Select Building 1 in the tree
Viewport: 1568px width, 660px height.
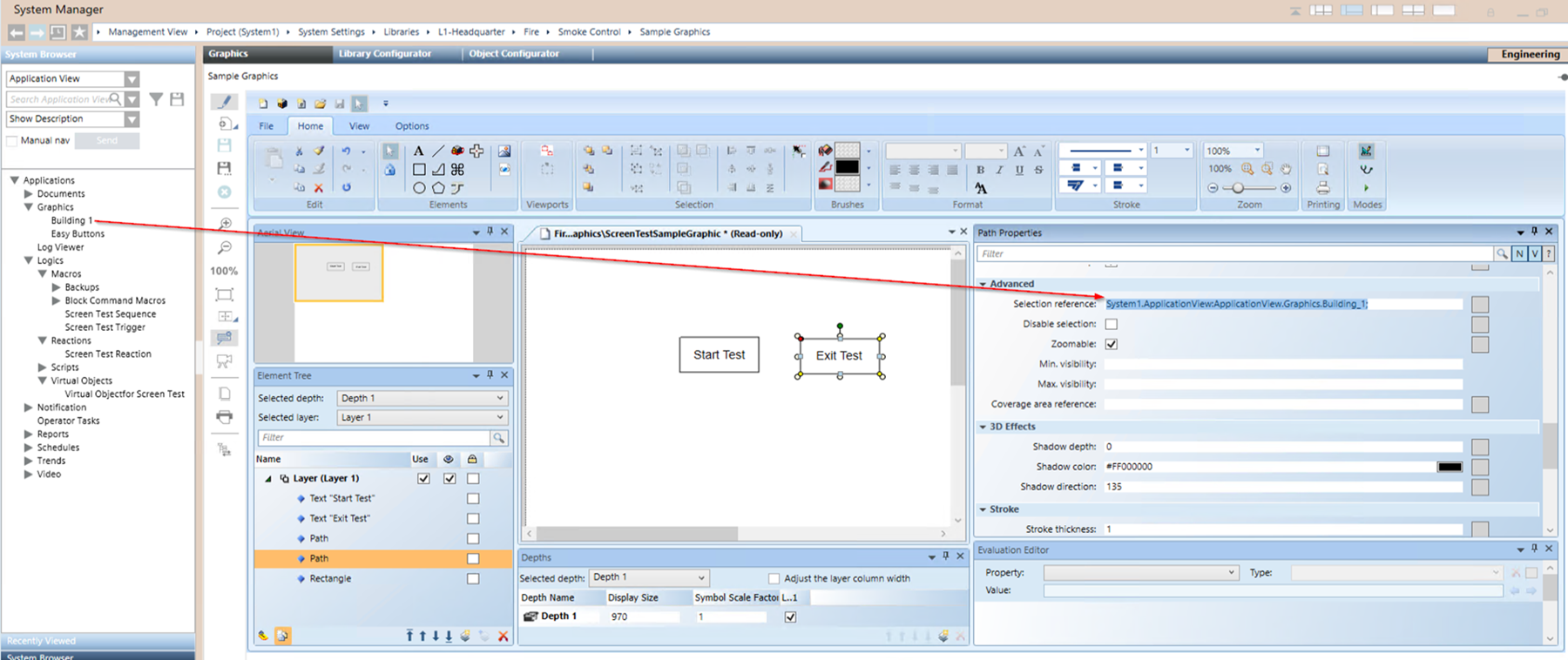point(71,220)
